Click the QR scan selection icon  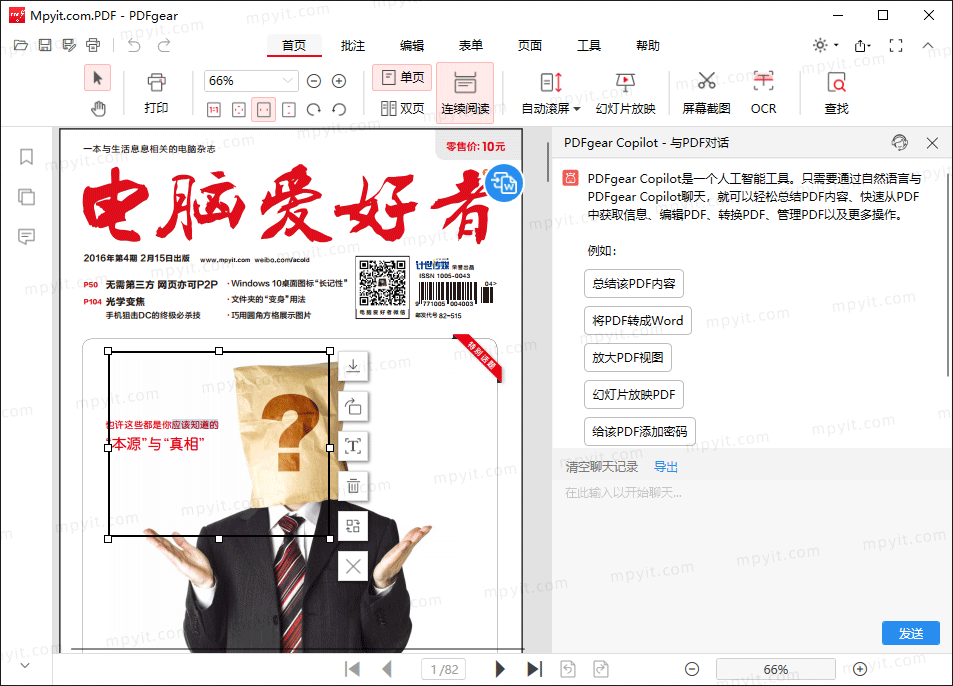(x=353, y=526)
